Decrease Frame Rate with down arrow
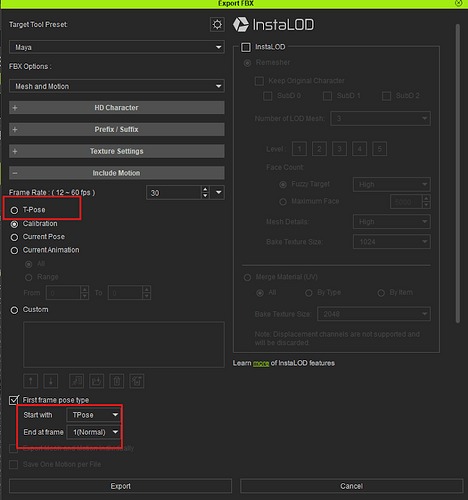 point(205,196)
